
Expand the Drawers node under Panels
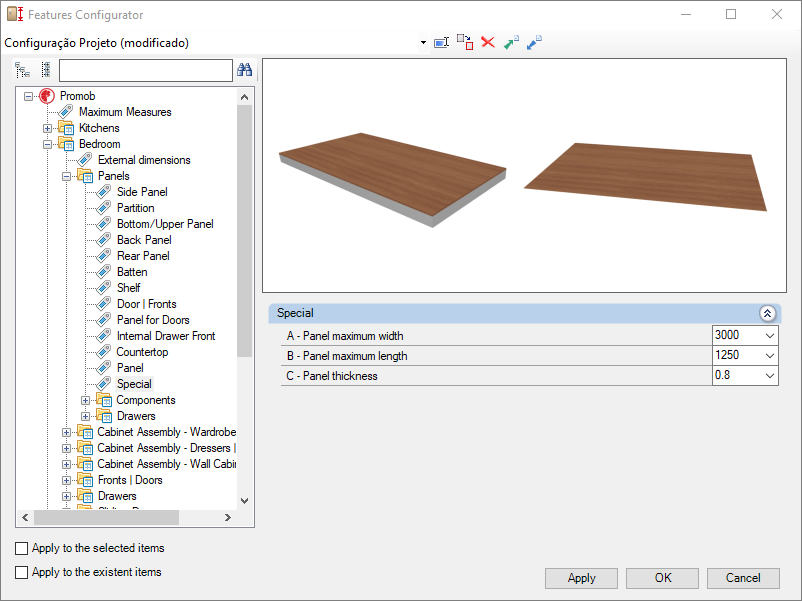tap(85, 416)
